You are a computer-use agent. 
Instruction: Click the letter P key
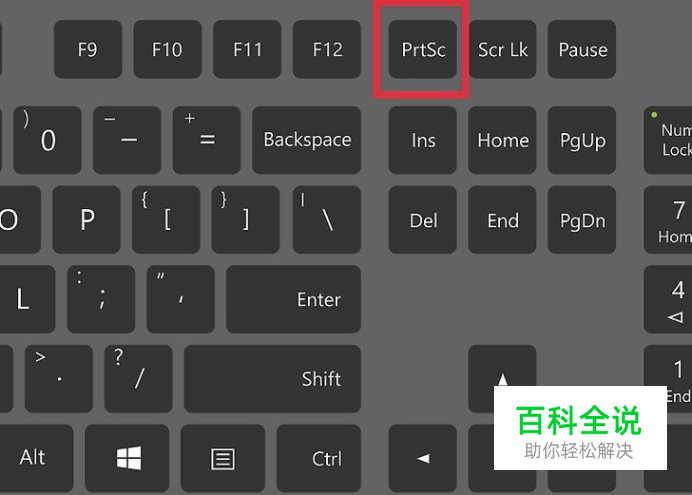coord(86,220)
